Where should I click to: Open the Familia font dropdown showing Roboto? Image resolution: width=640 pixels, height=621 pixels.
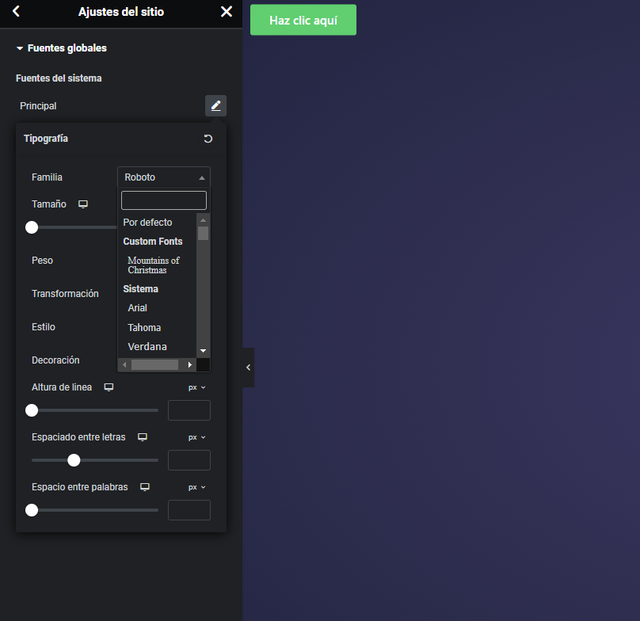pos(164,177)
